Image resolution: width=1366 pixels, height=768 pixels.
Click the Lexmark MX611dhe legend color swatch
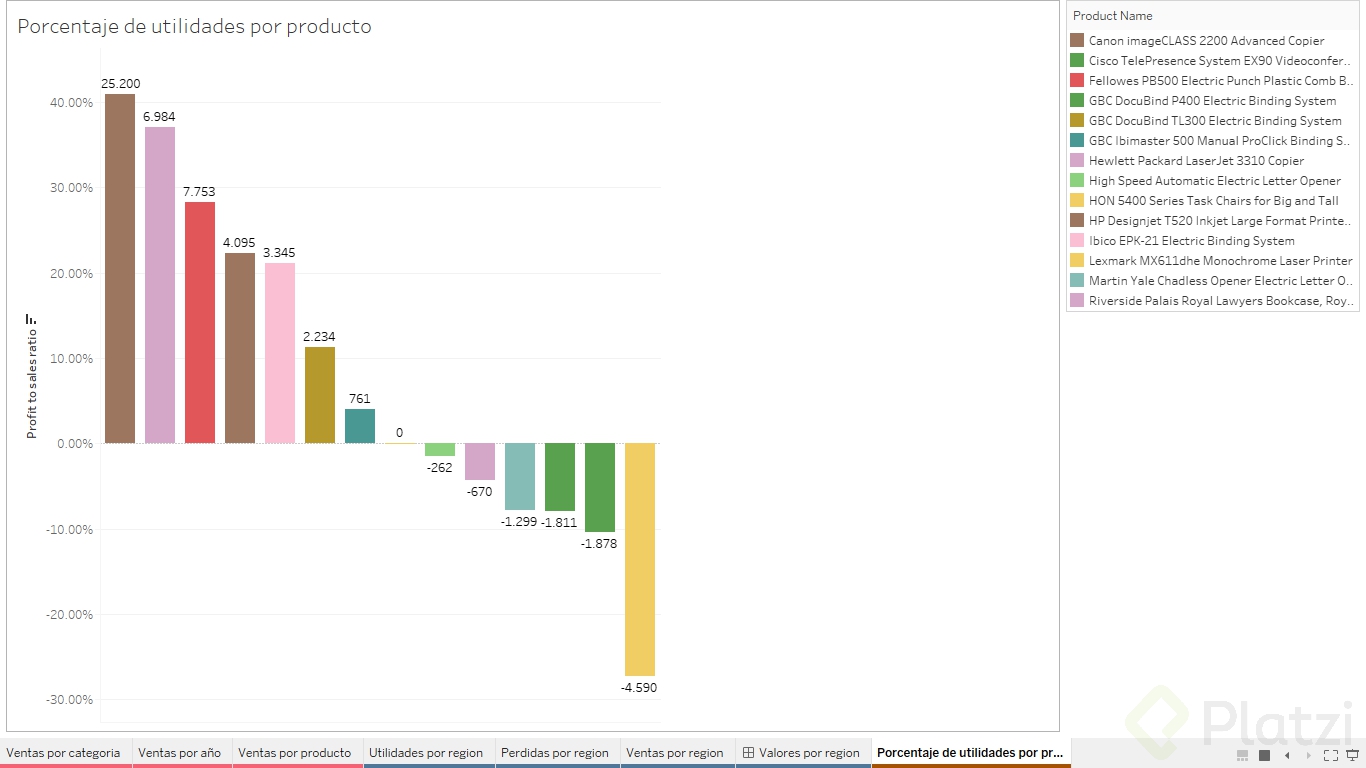click(x=1077, y=261)
